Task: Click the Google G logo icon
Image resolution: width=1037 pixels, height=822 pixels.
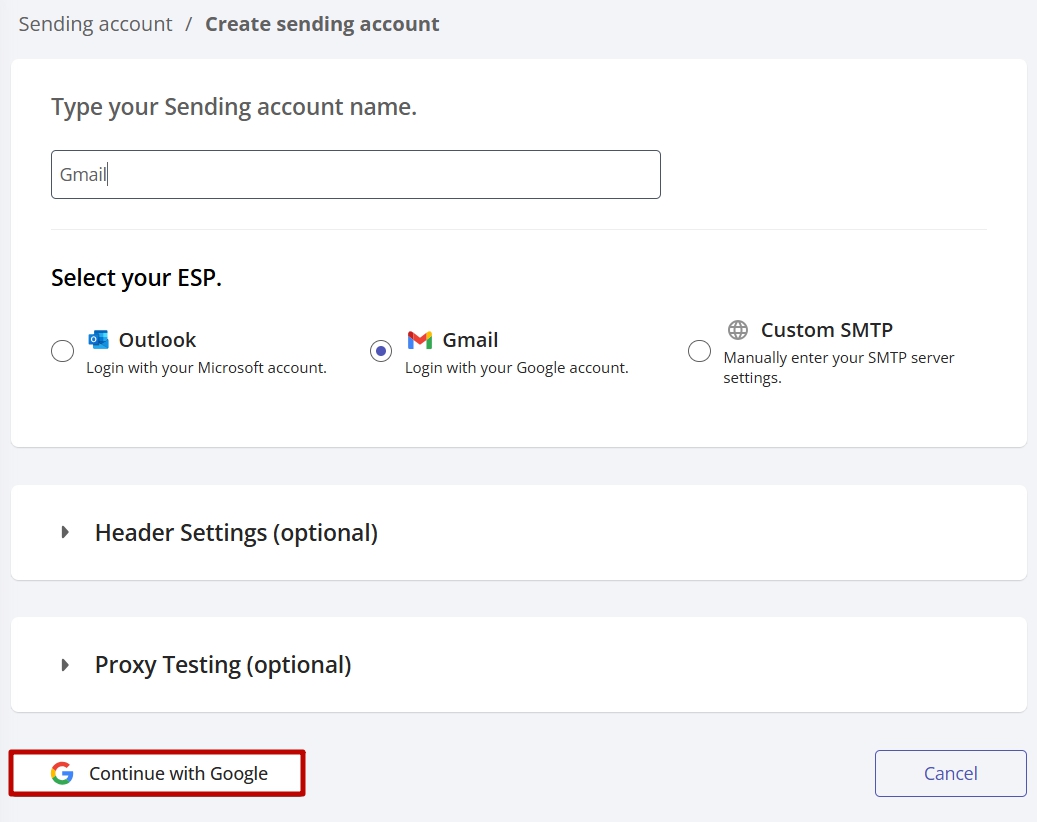Action: pyautogui.click(x=62, y=773)
